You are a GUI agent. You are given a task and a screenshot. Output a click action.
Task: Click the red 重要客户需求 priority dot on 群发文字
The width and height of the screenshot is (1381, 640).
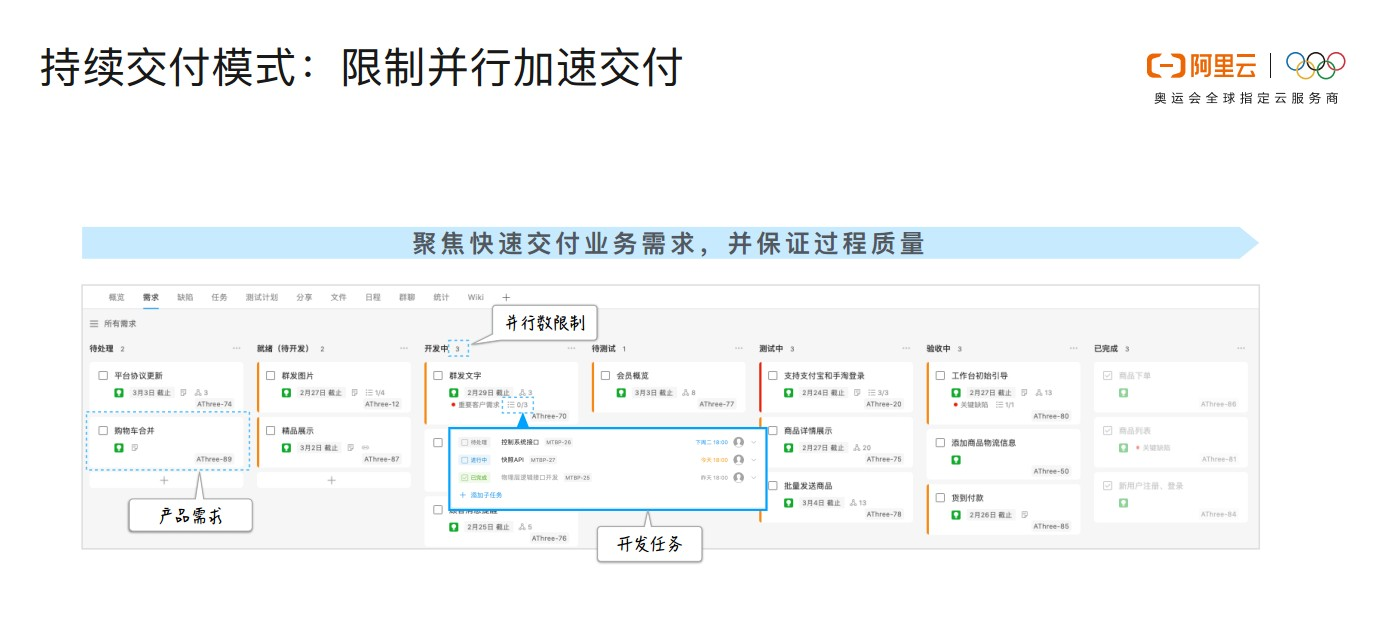453,403
